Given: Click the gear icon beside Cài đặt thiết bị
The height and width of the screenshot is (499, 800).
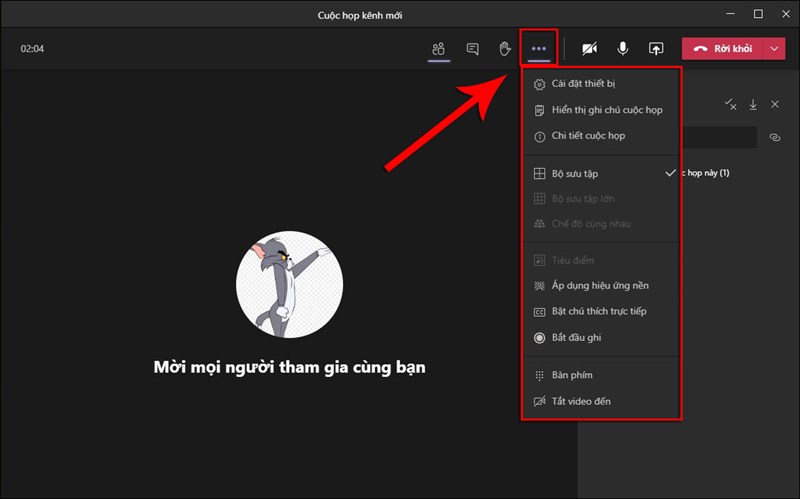Looking at the screenshot, I should [539, 84].
